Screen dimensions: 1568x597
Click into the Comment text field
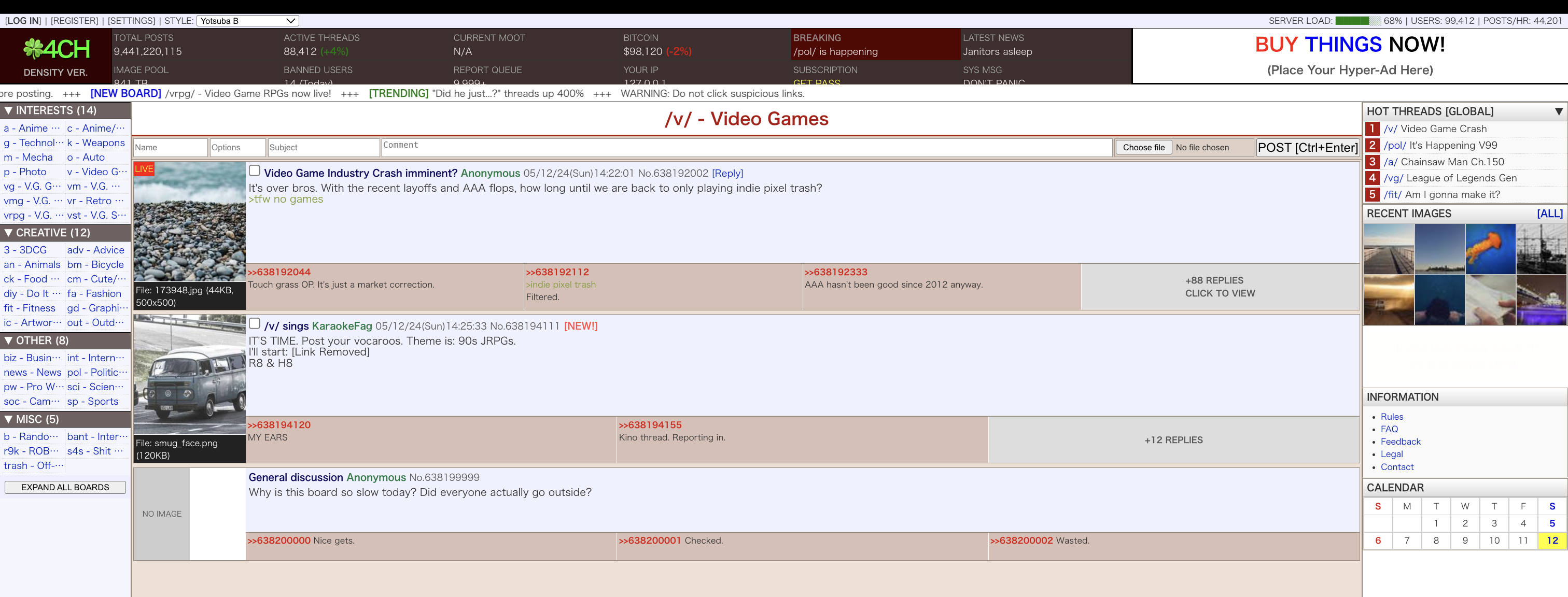coord(746,147)
